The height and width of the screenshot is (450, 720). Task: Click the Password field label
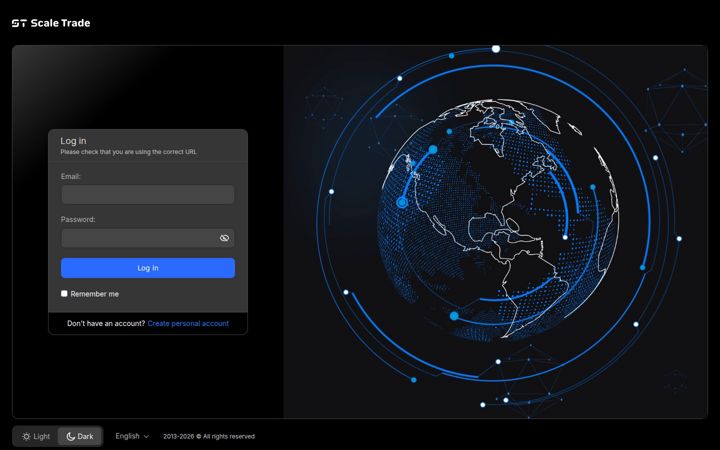point(78,219)
